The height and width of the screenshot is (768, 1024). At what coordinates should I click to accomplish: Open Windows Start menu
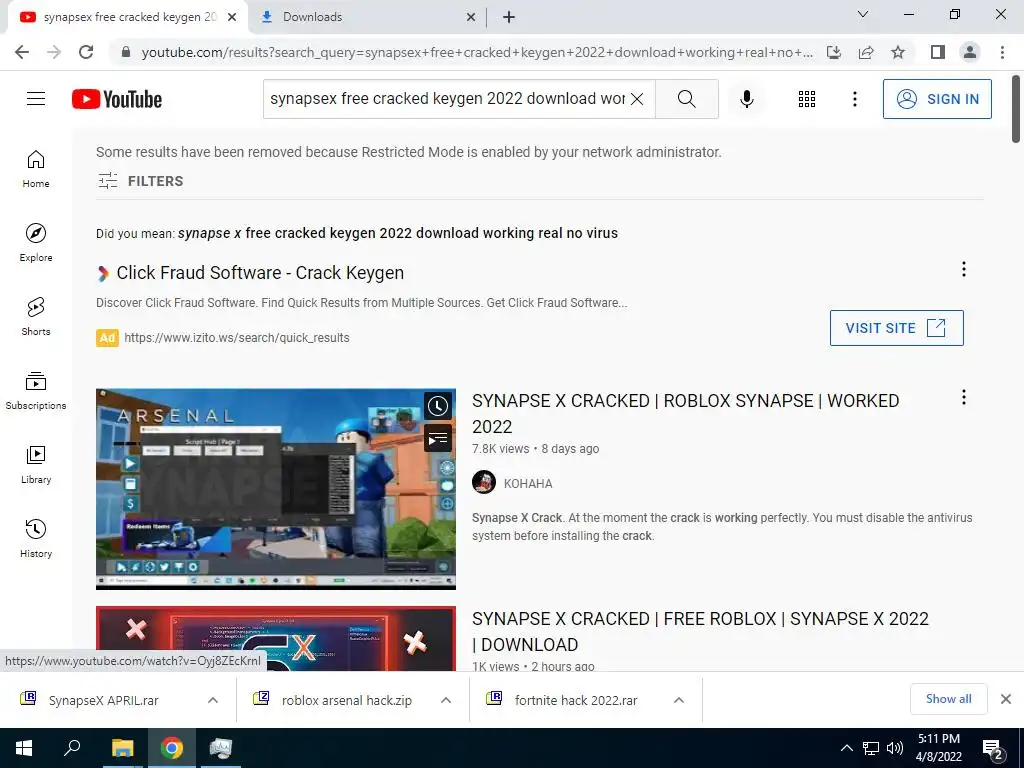point(24,748)
